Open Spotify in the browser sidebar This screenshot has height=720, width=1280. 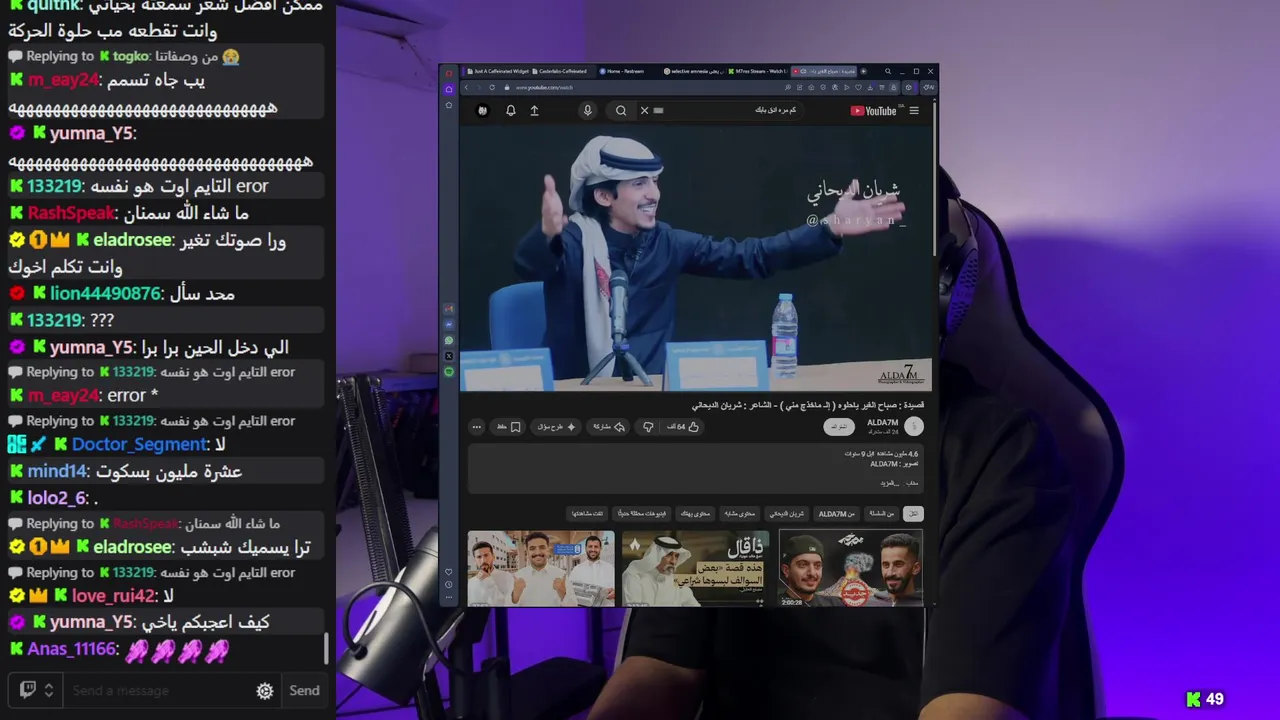click(449, 372)
